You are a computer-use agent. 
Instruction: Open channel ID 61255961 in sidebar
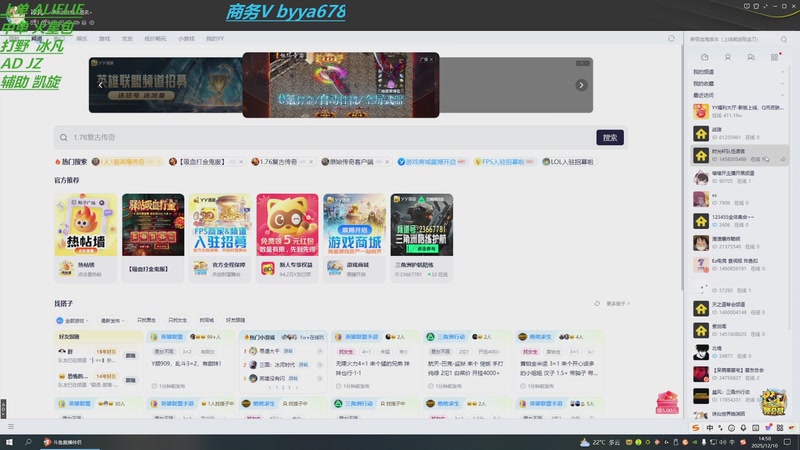[x=739, y=133]
